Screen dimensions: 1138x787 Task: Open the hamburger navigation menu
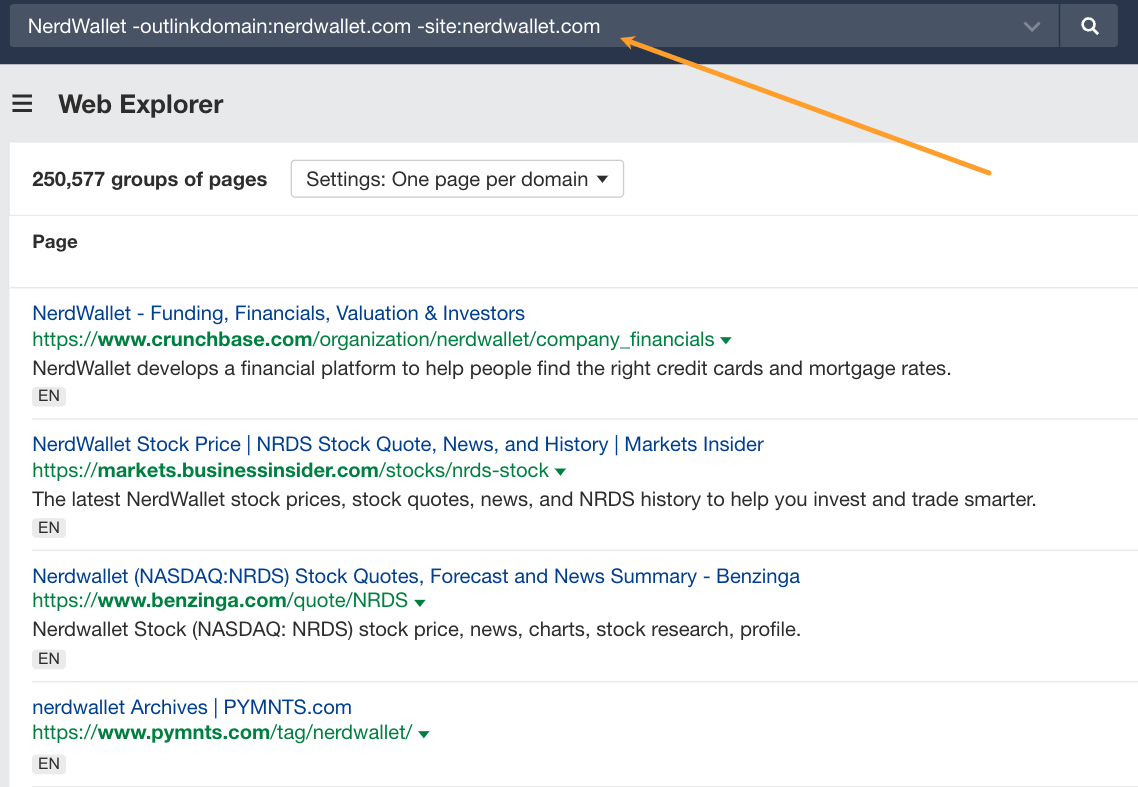click(x=22, y=104)
